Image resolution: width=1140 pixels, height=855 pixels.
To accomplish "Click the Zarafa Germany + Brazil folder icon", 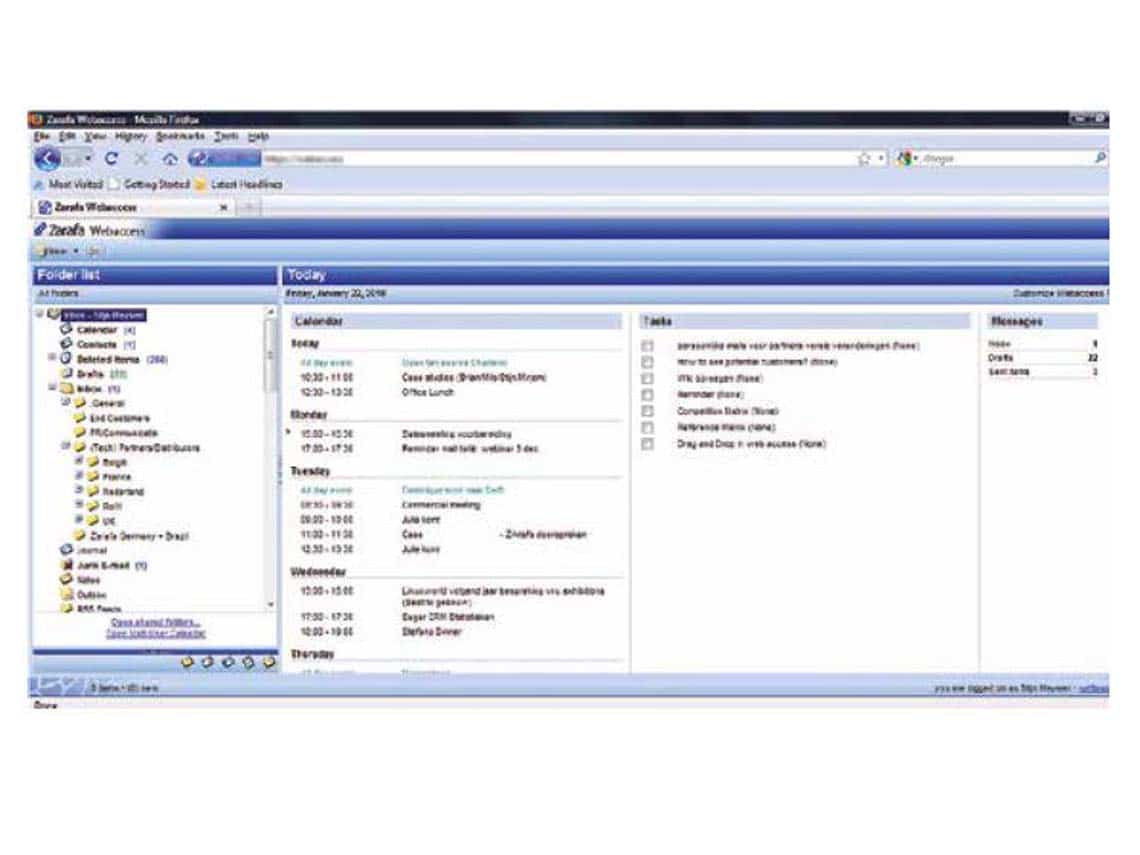I will click(80, 535).
